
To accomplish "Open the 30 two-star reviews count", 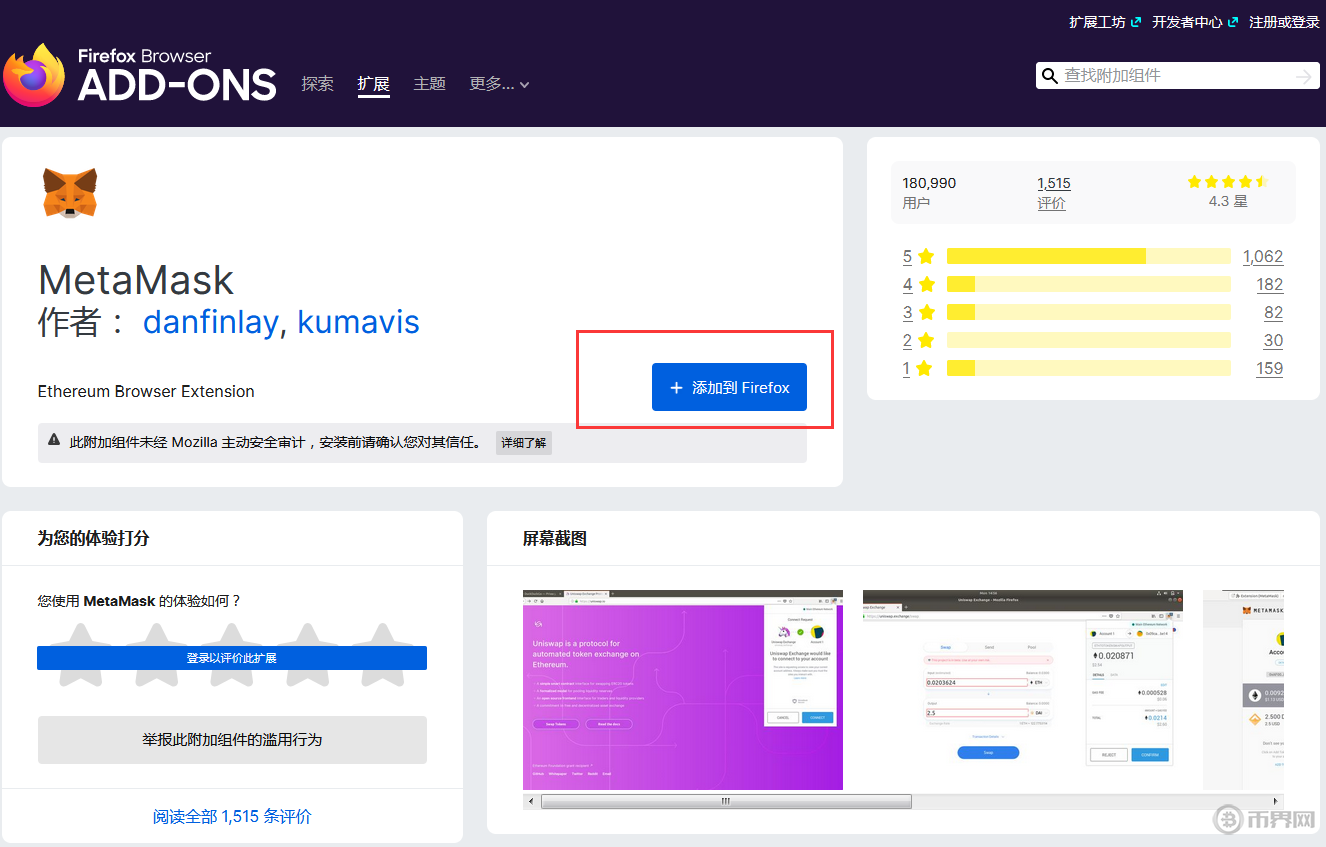I will pos(1273,341).
